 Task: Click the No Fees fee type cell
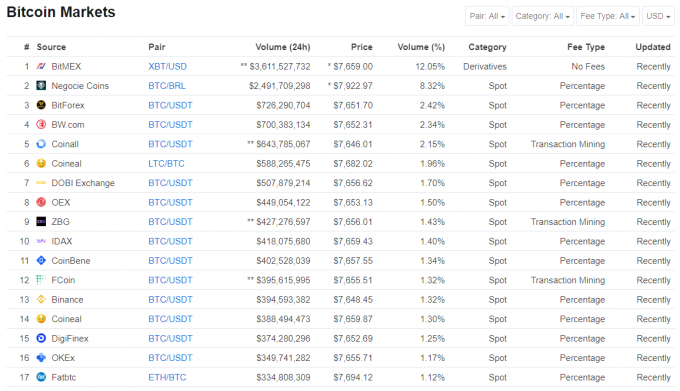pos(588,66)
